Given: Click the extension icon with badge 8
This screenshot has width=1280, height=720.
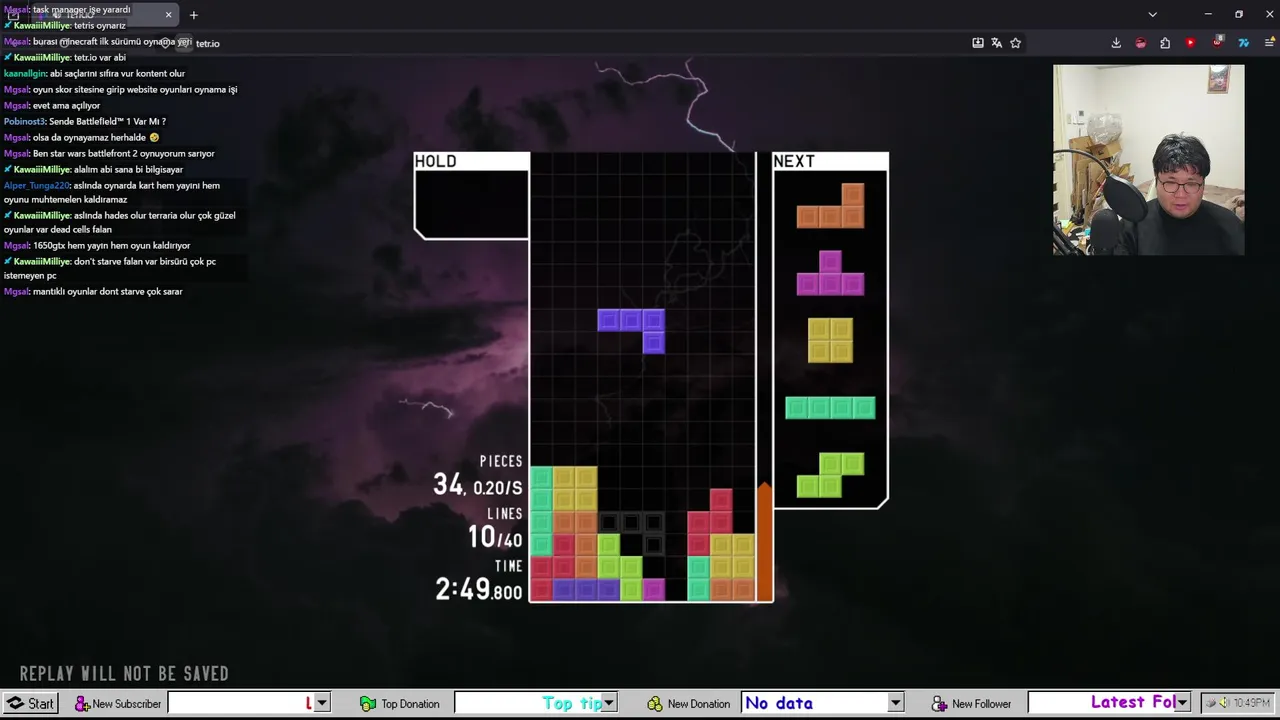Looking at the screenshot, I should pyautogui.click(x=1217, y=43).
